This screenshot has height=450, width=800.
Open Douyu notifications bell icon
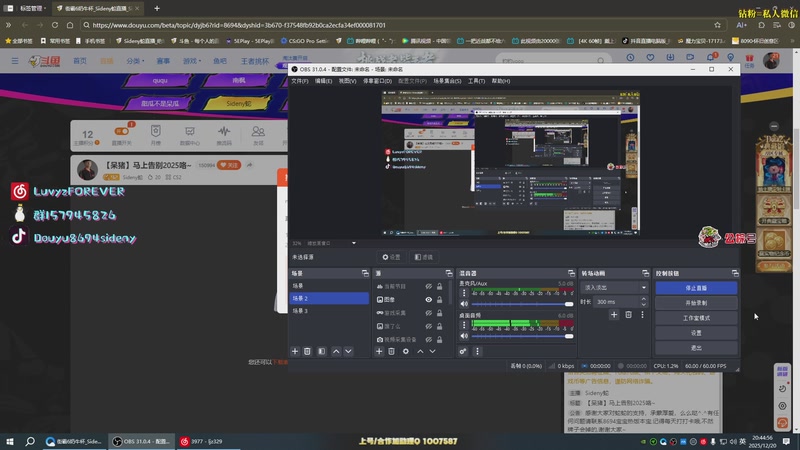coord(710,58)
